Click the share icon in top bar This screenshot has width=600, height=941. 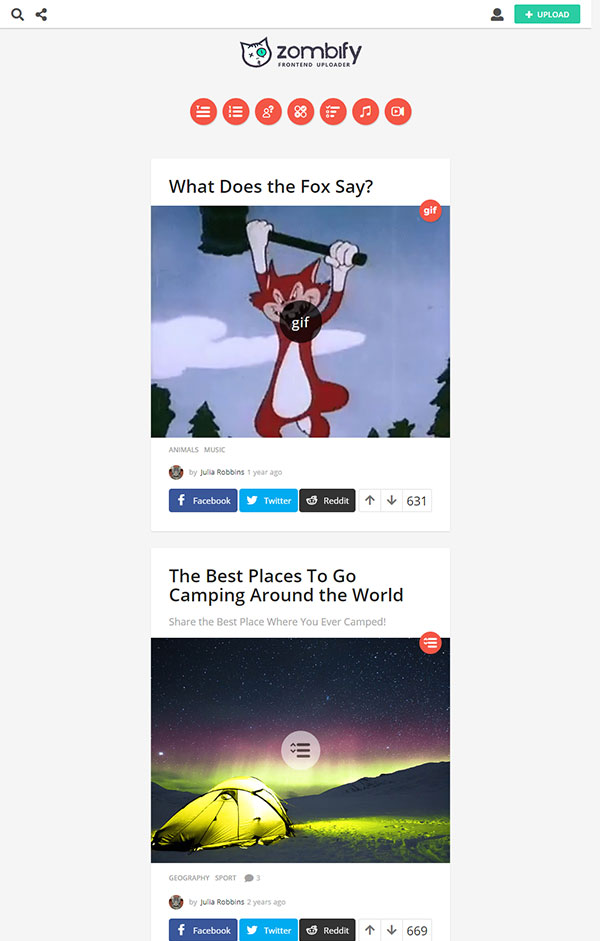[x=41, y=14]
